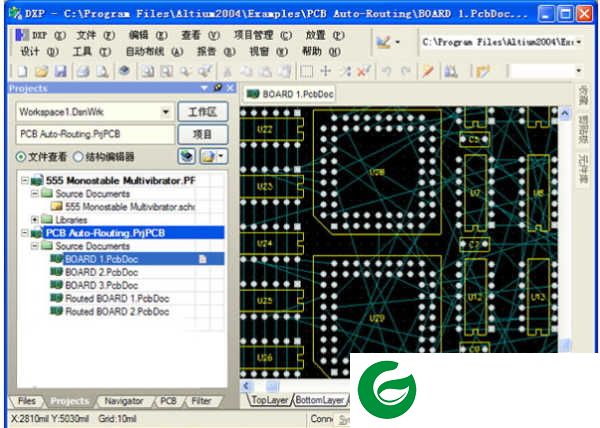Viewport: 600px width, 428px height.
Task: Select BOARD 2.PcbDoc in project tree
Action: [101, 272]
